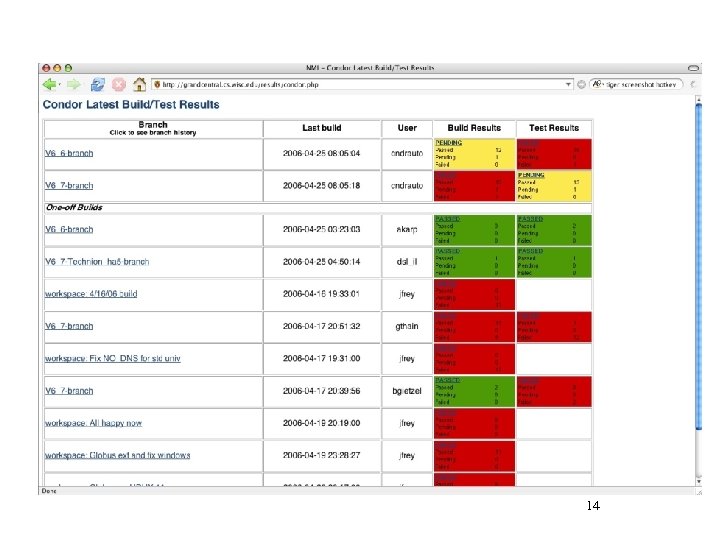This screenshot has height=540, width=720.
Task: Click the red build result in gthain's row
Action: click(474, 327)
